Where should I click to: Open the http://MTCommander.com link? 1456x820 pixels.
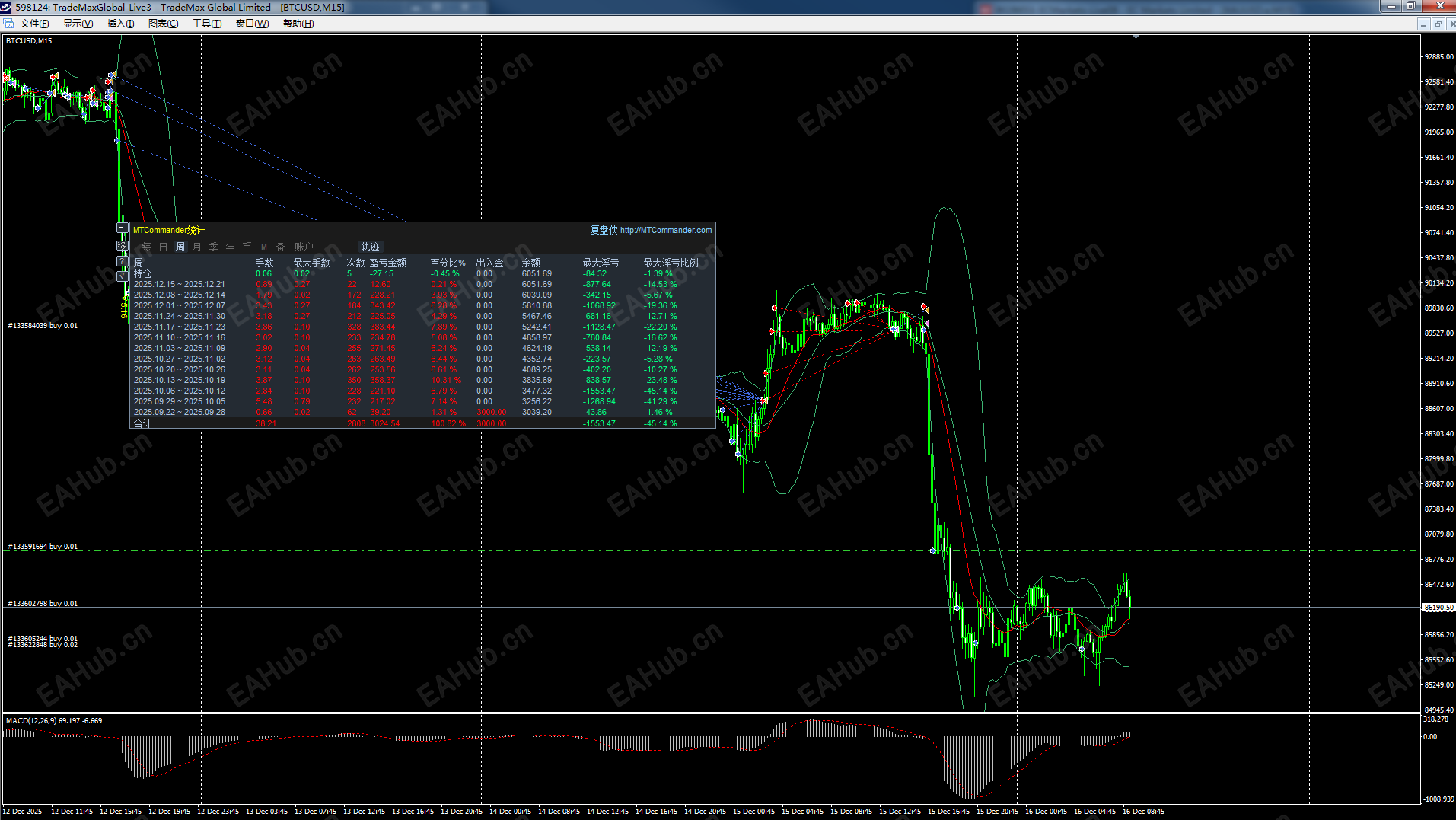[666, 230]
